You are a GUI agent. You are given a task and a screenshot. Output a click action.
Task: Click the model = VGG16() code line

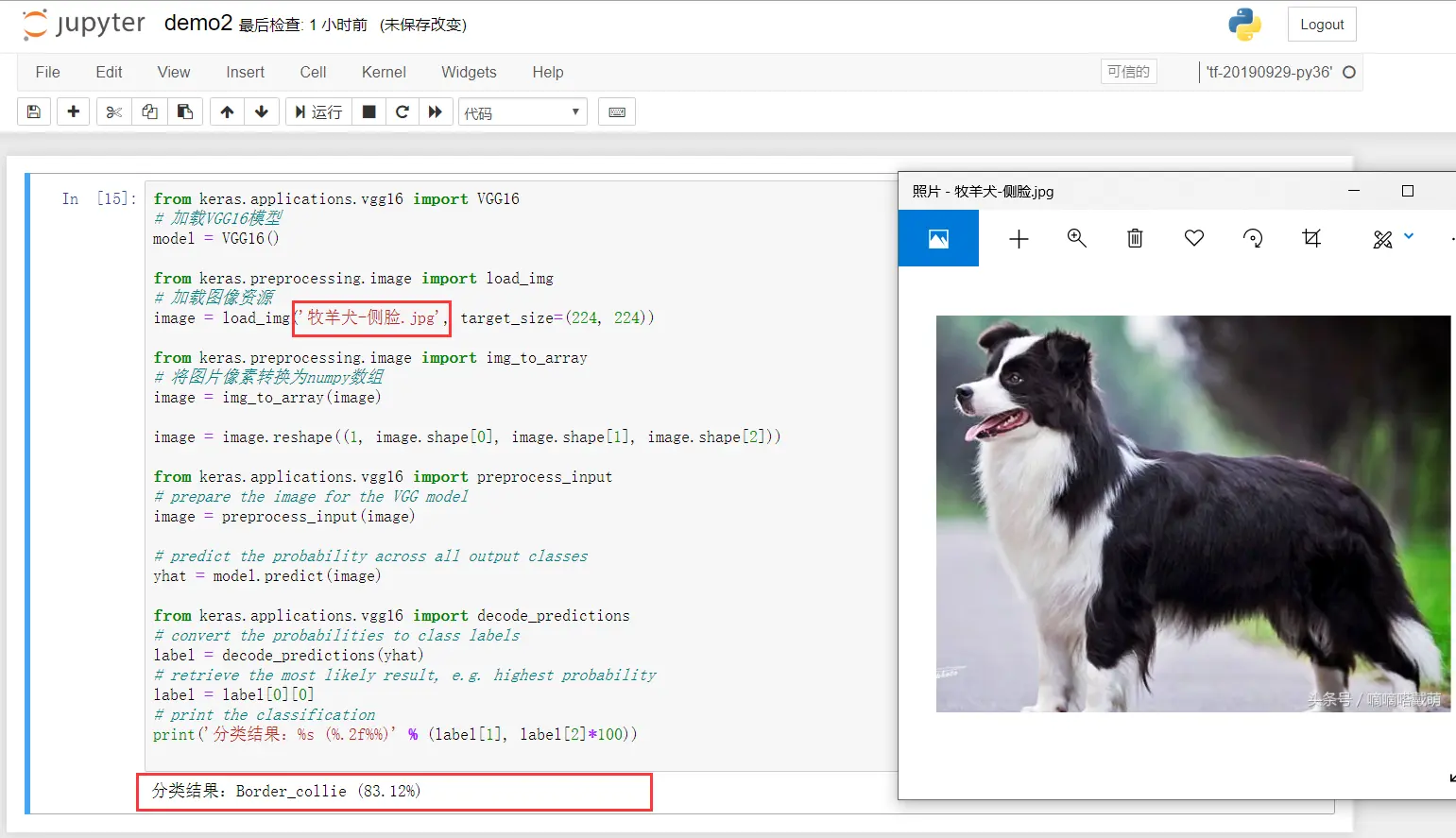pyautogui.click(x=216, y=238)
